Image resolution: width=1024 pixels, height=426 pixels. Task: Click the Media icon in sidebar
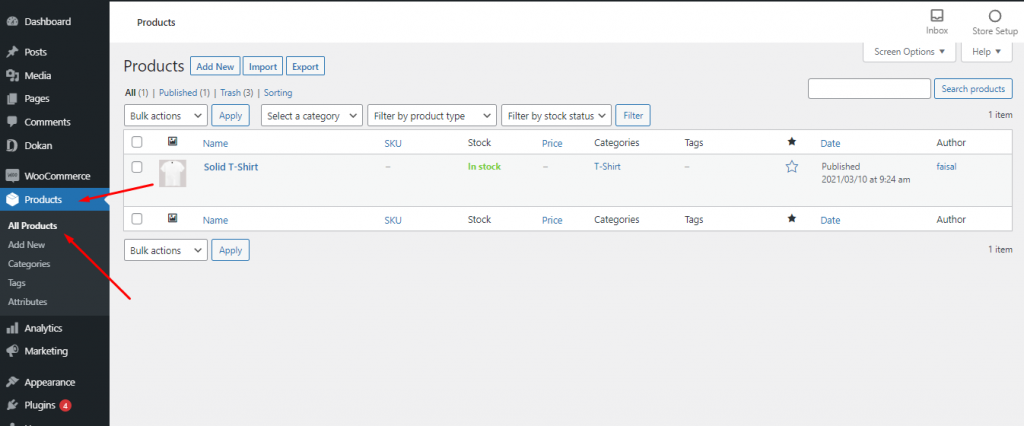12,75
